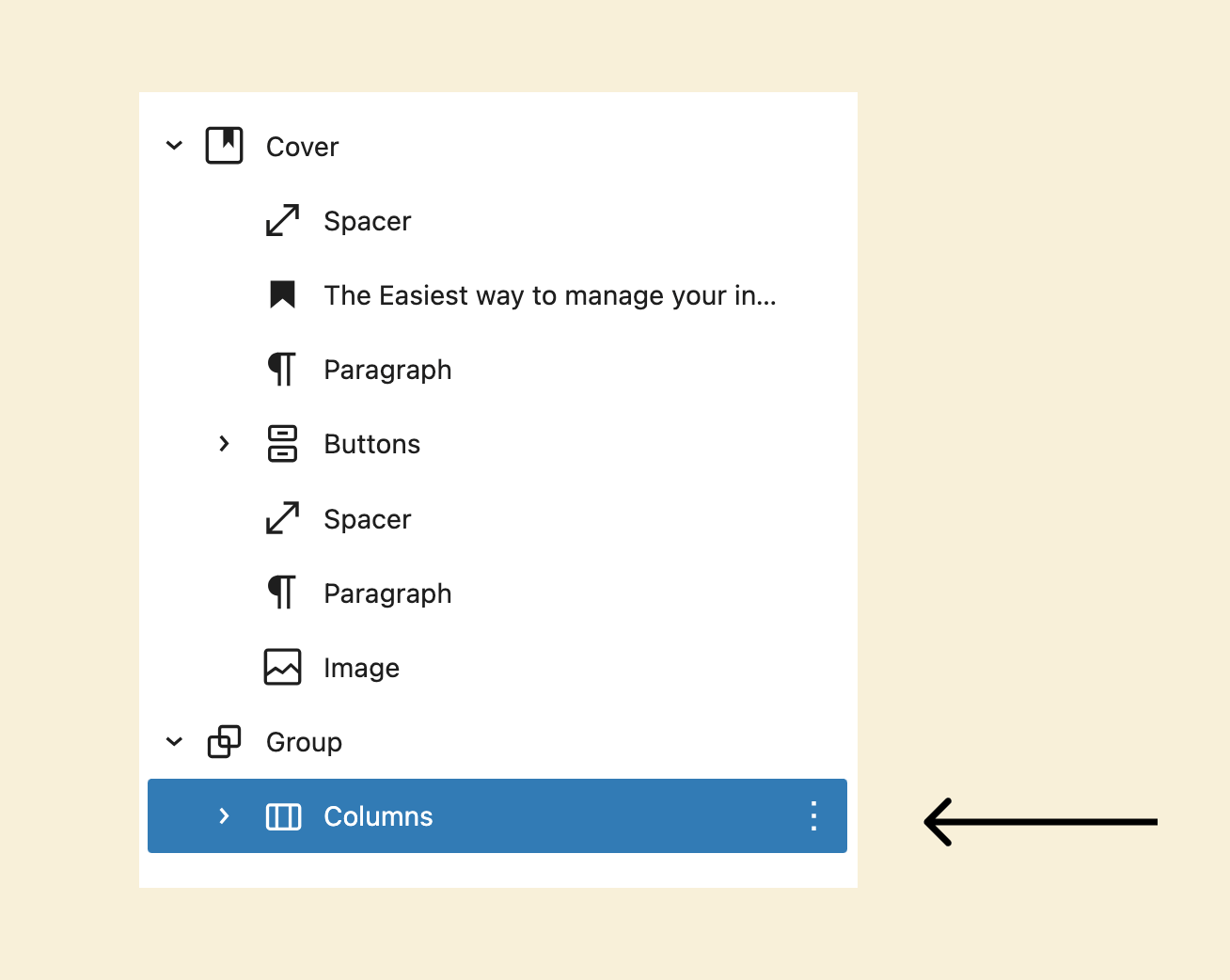Select the Paragraph label right above Image
Screen dimensions: 1230x980
pos(387,593)
